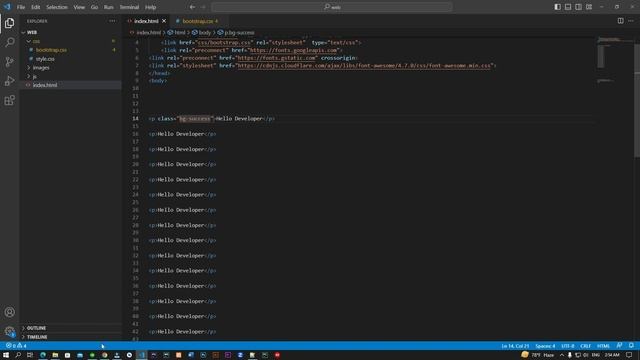Open the Go menu
The width and height of the screenshot is (640, 360).
[x=94, y=7]
